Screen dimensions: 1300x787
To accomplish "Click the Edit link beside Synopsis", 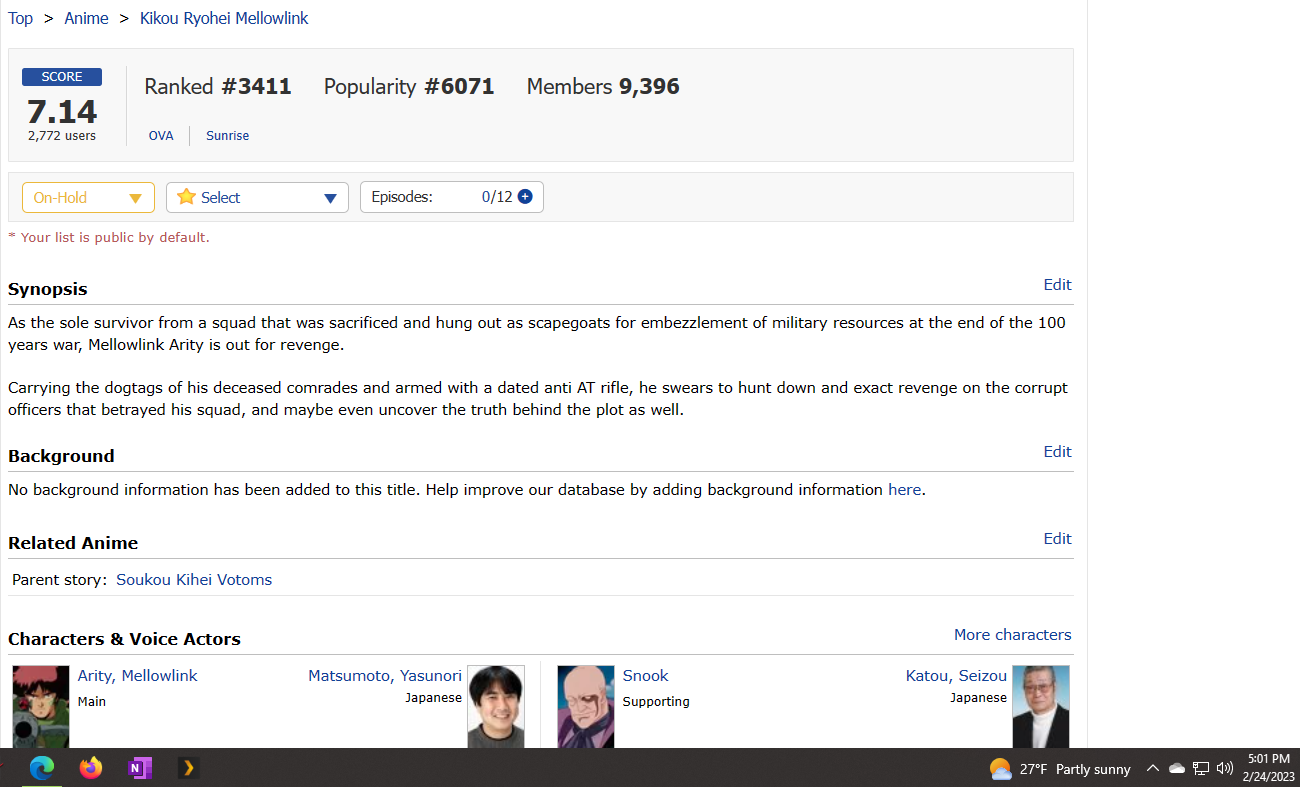I will click(1057, 285).
